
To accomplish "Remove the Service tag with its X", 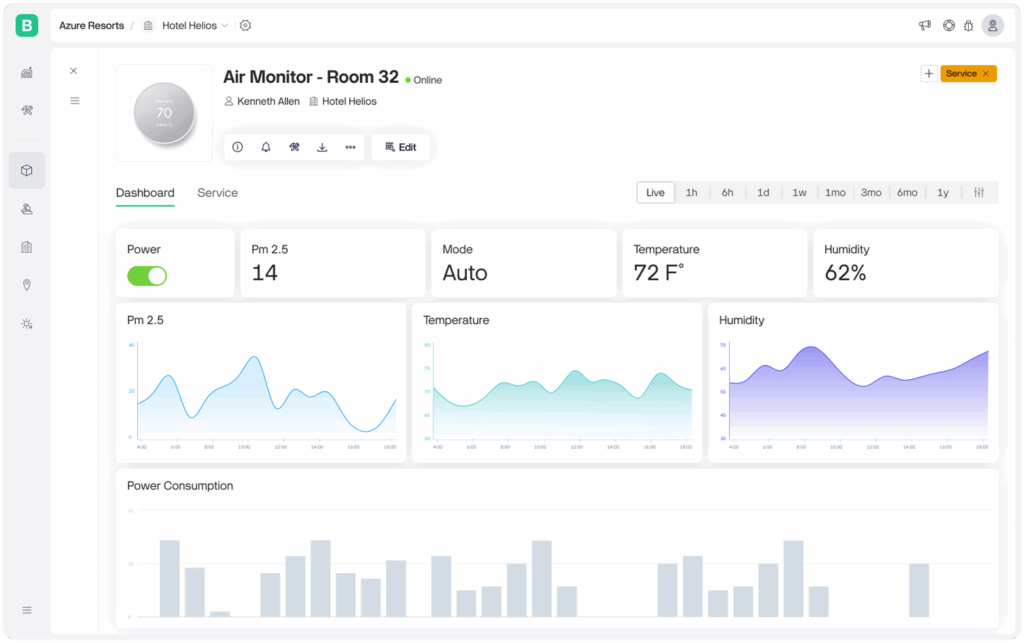I will coord(984,73).
